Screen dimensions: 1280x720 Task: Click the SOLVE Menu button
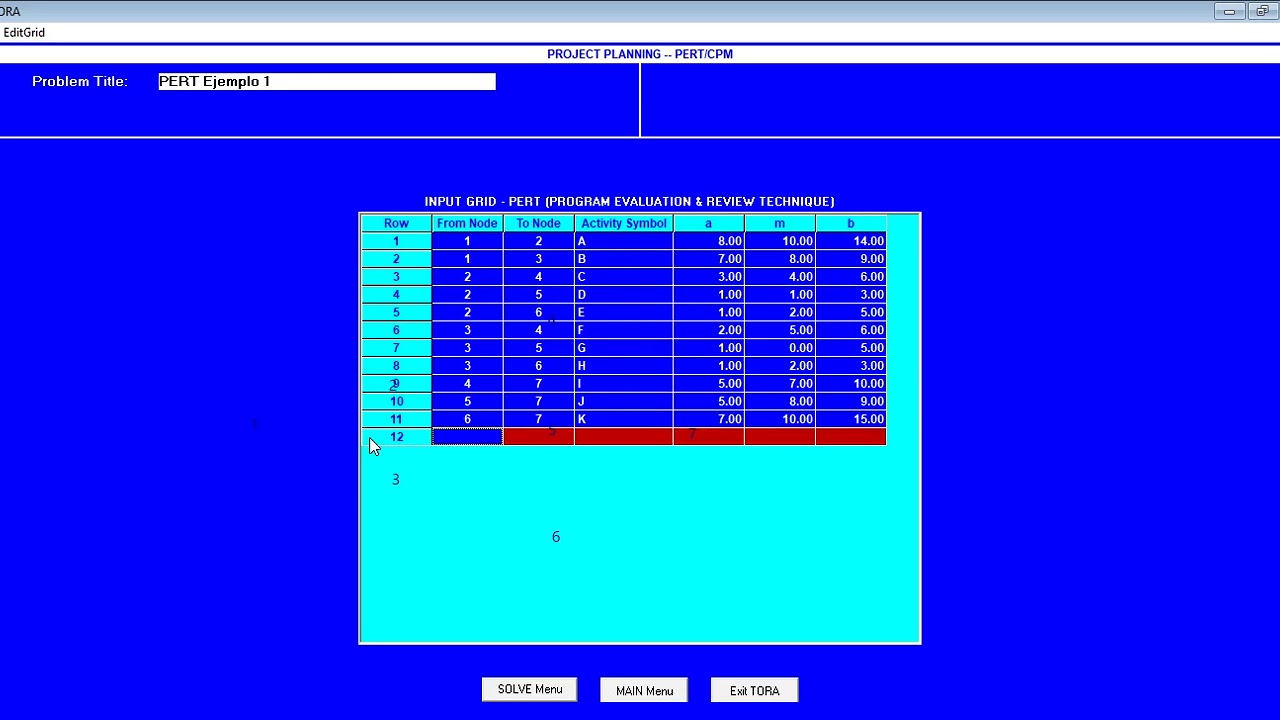click(x=530, y=690)
